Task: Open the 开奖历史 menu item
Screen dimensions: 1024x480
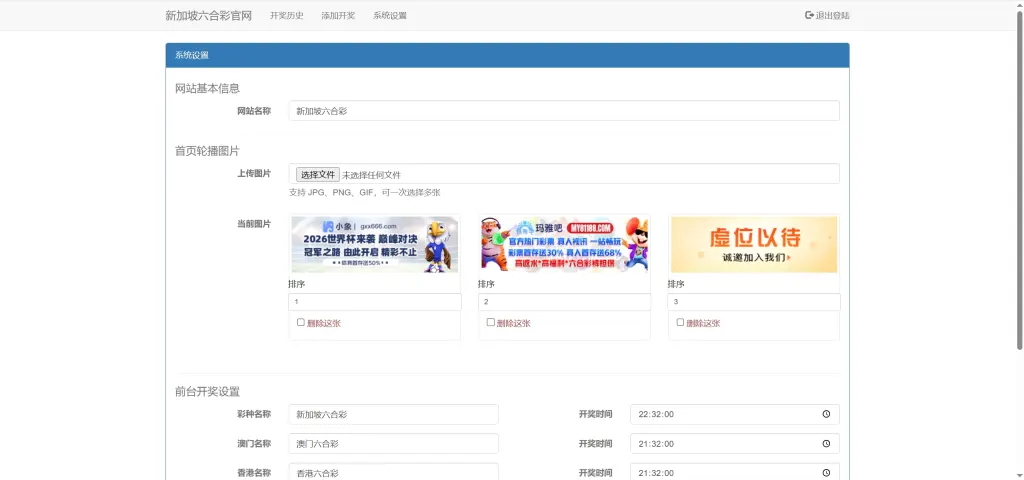Action: [287, 16]
